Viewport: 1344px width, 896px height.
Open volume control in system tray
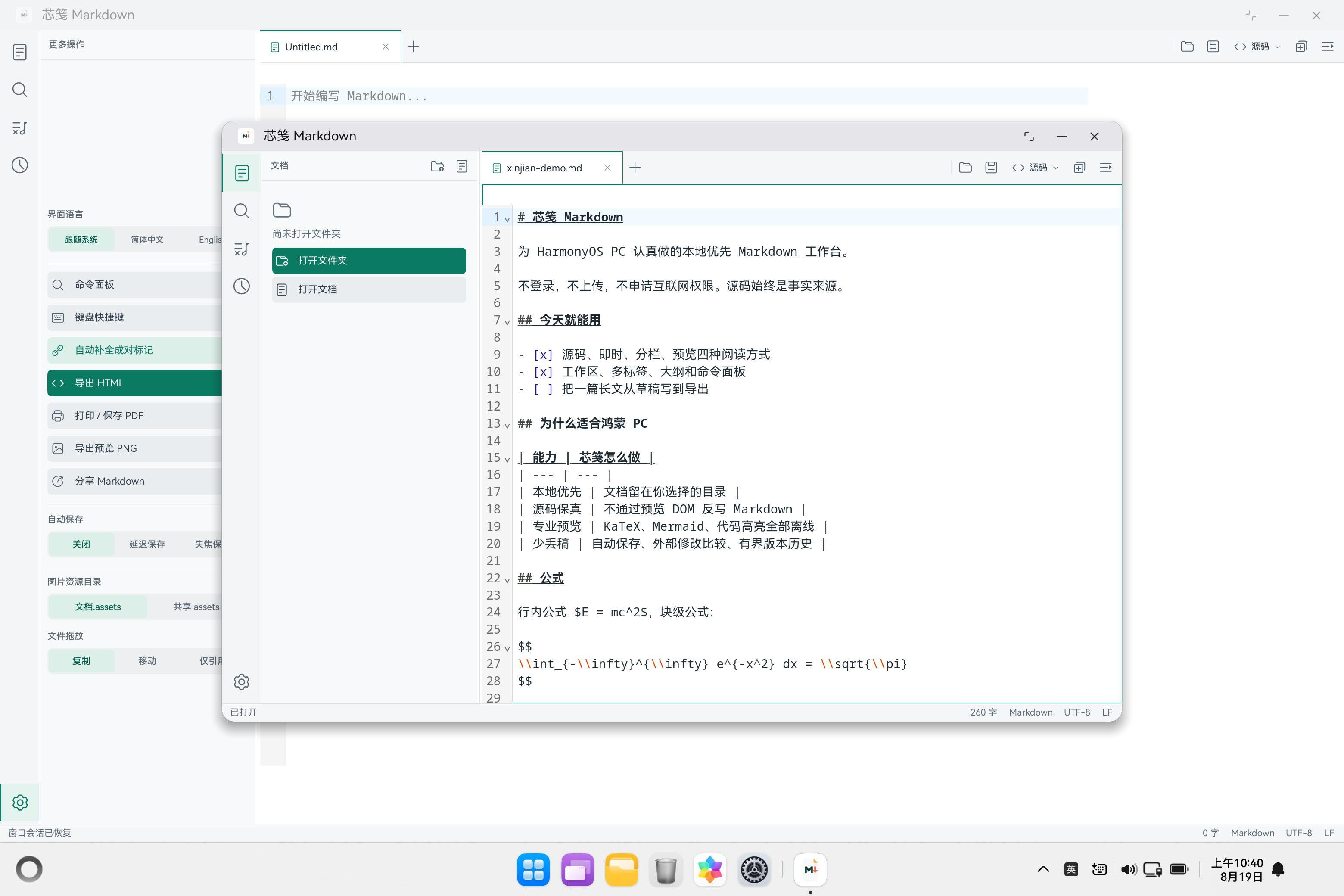tap(1128, 869)
